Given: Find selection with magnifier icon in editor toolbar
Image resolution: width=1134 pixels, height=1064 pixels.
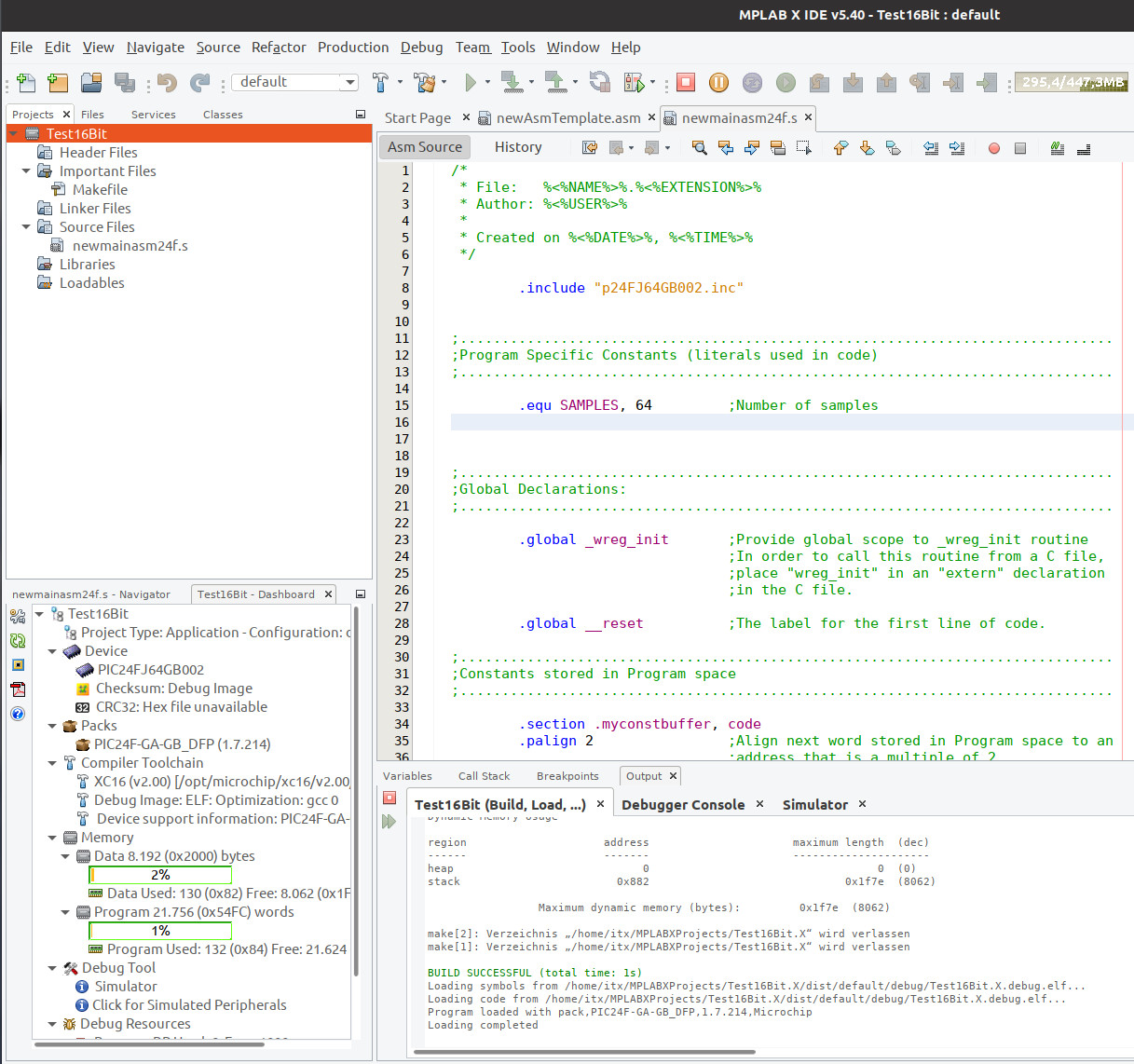Looking at the screenshot, I should (x=700, y=147).
